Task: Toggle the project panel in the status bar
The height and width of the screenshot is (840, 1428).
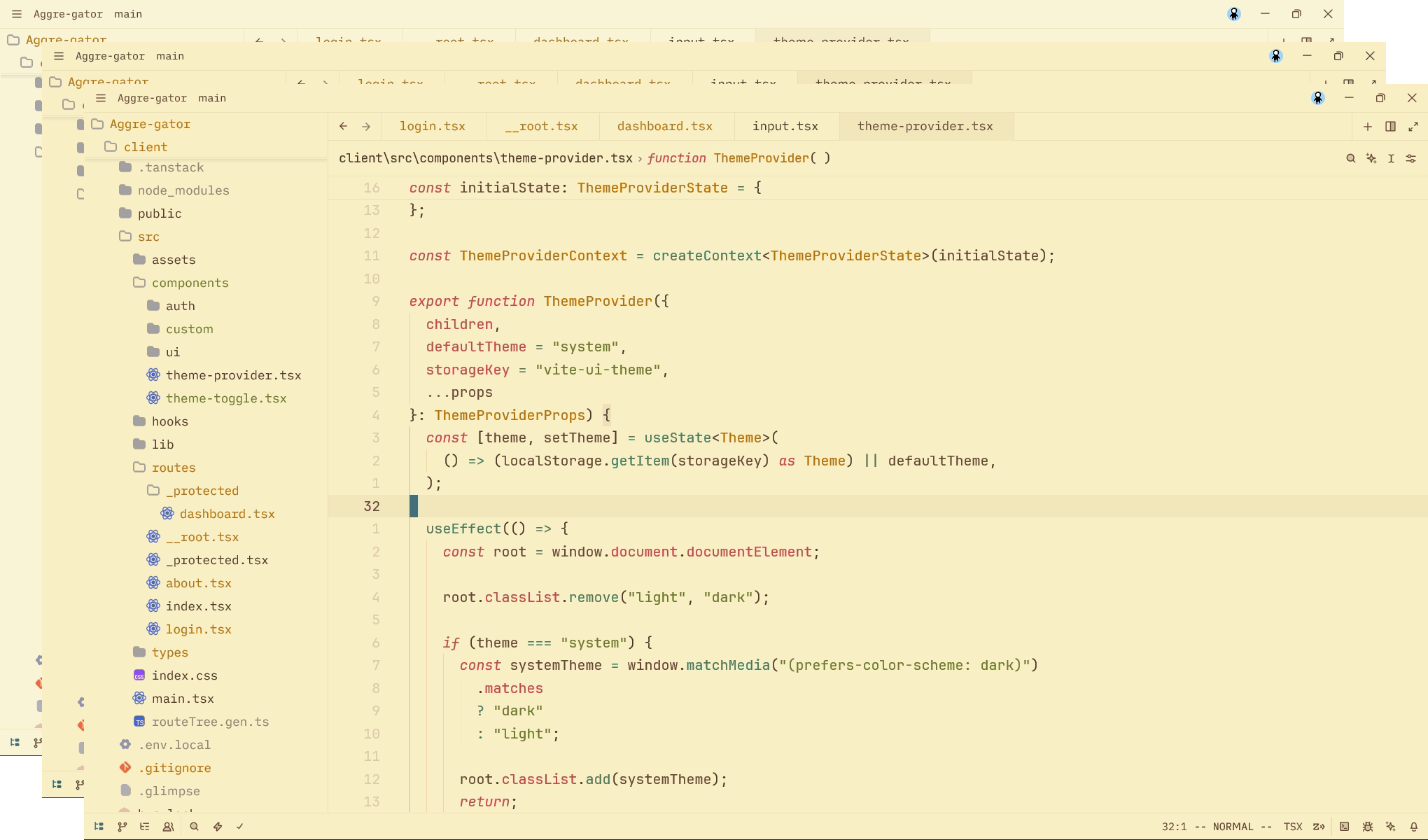Action: click(99, 827)
